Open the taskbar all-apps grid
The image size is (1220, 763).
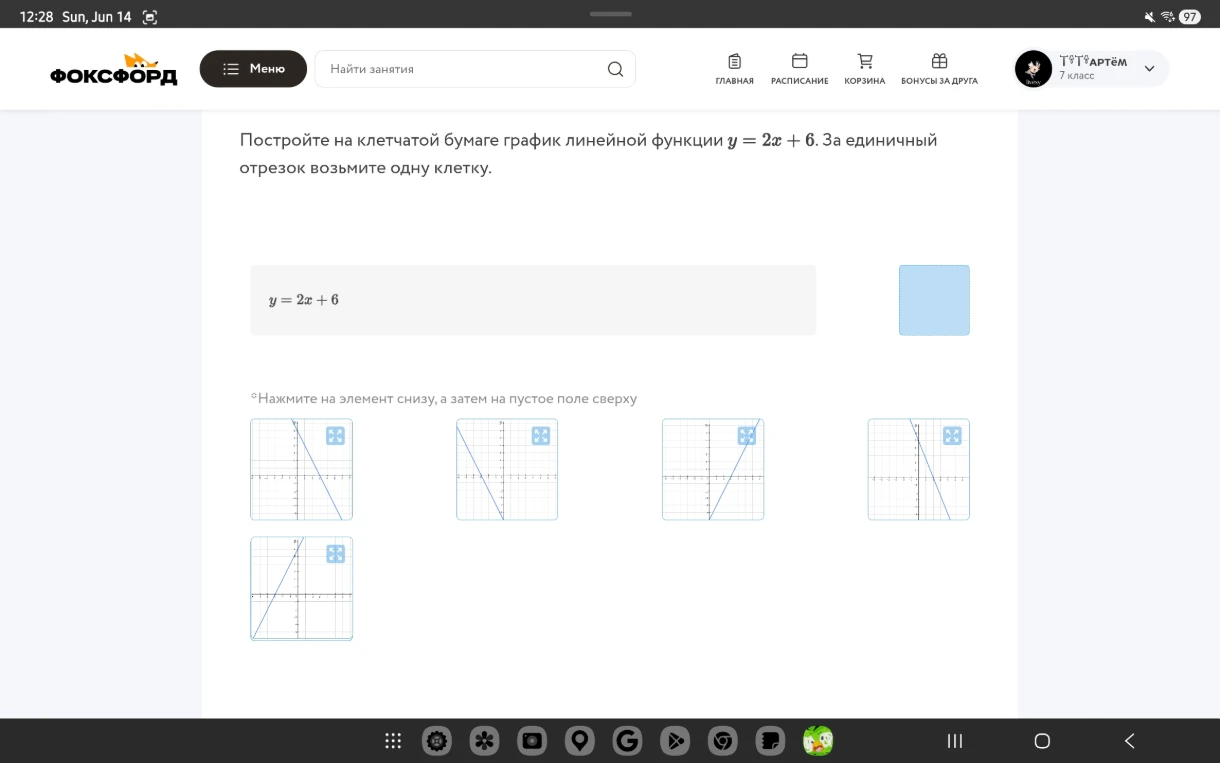click(x=393, y=741)
